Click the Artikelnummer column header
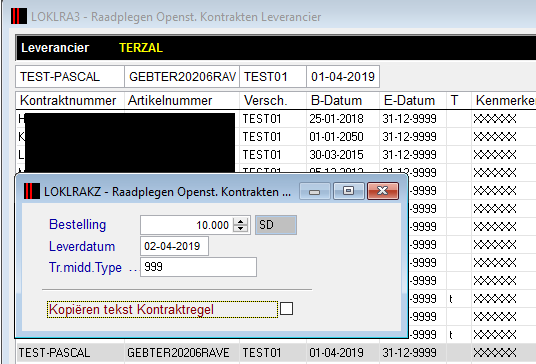Screen dimensions: 536x364 pyautogui.click(x=182, y=101)
